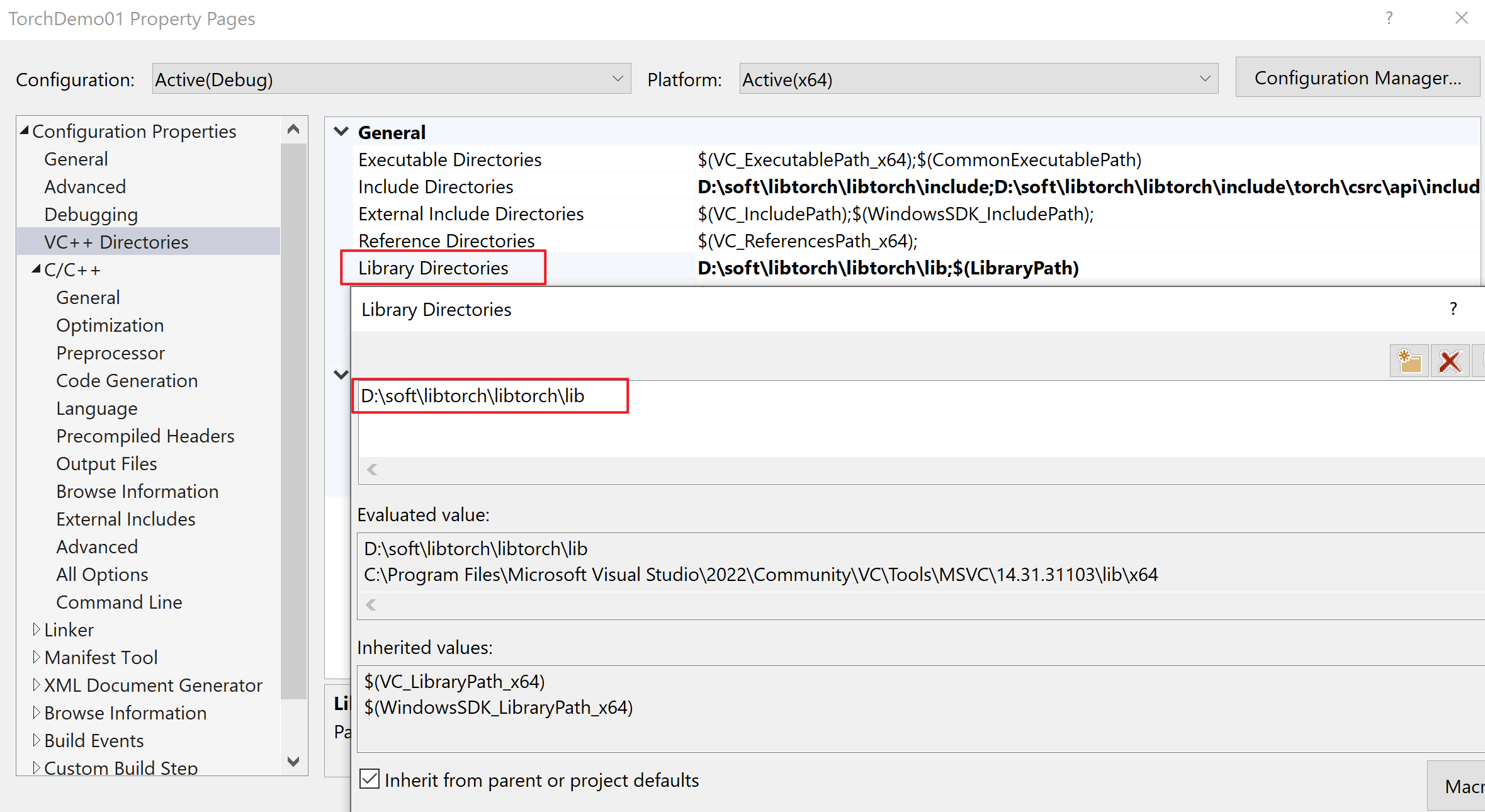Click the tree scrollbar up arrow

[293, 130]
